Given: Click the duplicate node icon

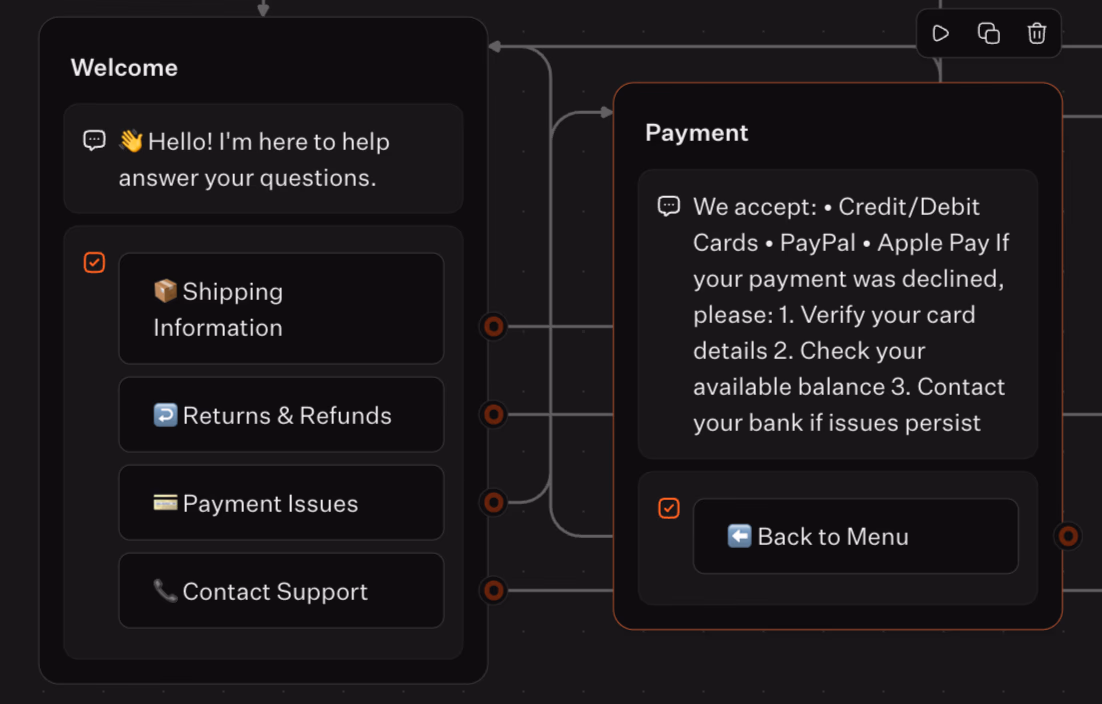Looking at the screenshot, I should tap(988, 33).
